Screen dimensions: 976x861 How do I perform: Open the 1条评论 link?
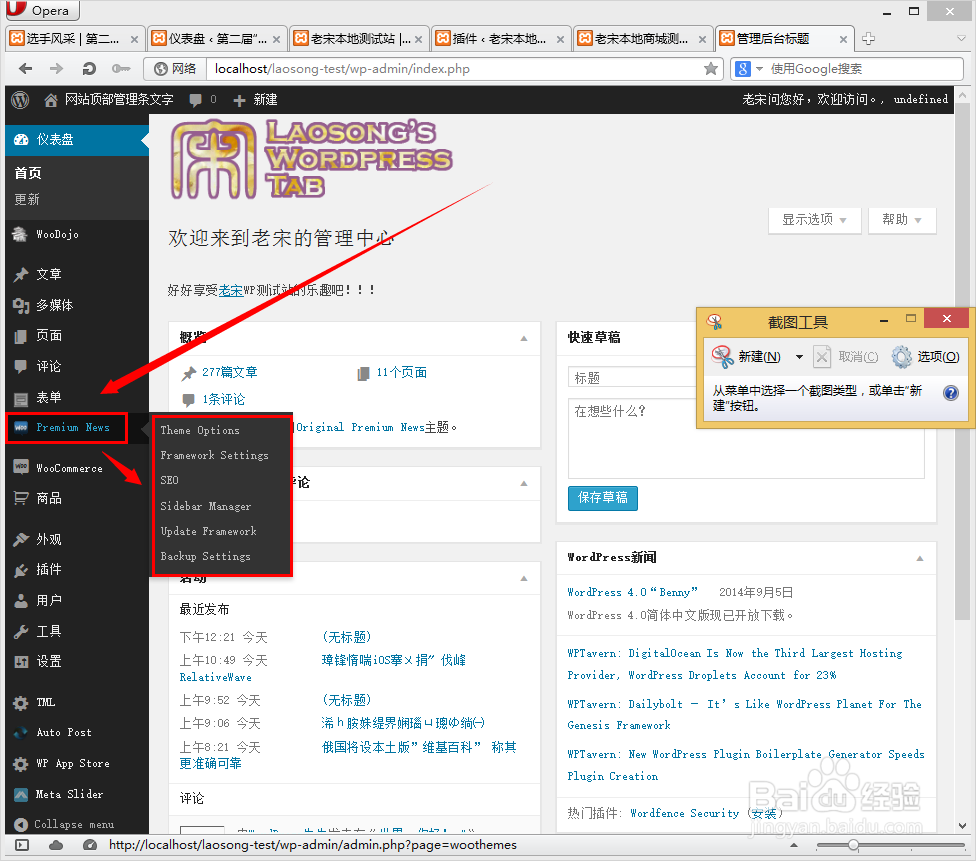tap(223, 399)
